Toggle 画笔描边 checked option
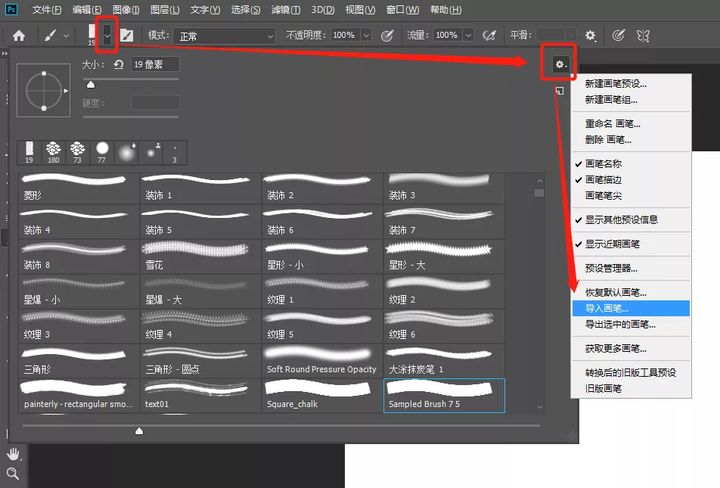 631,179
